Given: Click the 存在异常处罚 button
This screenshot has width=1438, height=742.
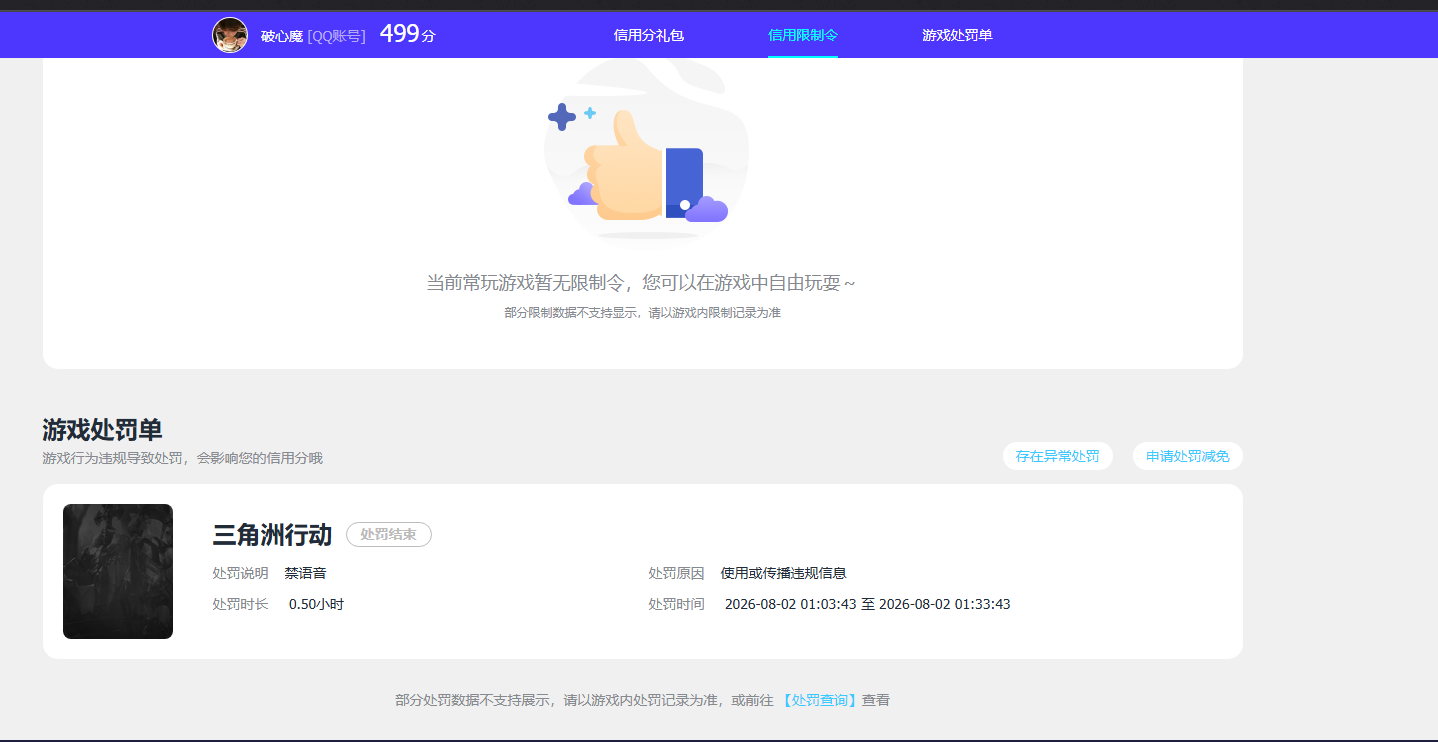Looking at the screenshot, I should 1058,456.
